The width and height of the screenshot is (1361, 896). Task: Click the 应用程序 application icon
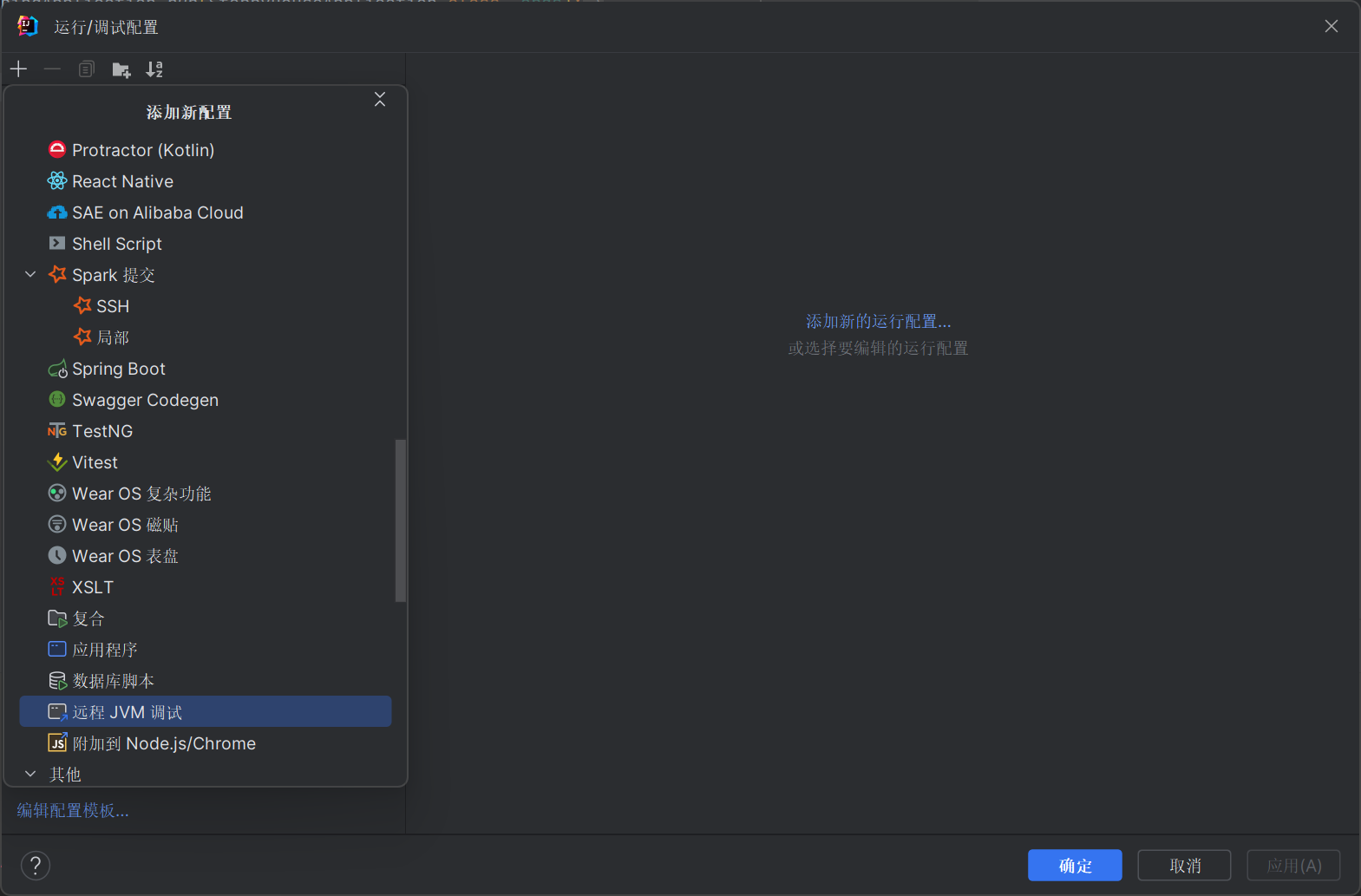(57, 649)
